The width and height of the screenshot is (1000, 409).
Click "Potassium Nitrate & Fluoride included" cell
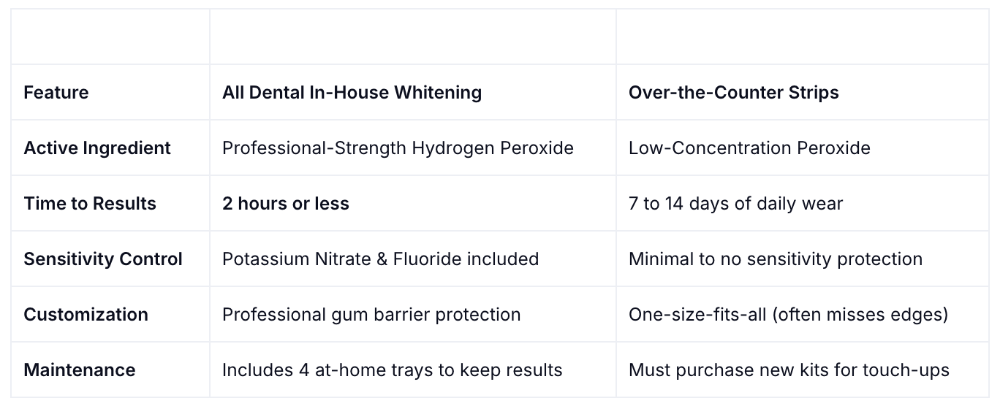coord(380,259)
